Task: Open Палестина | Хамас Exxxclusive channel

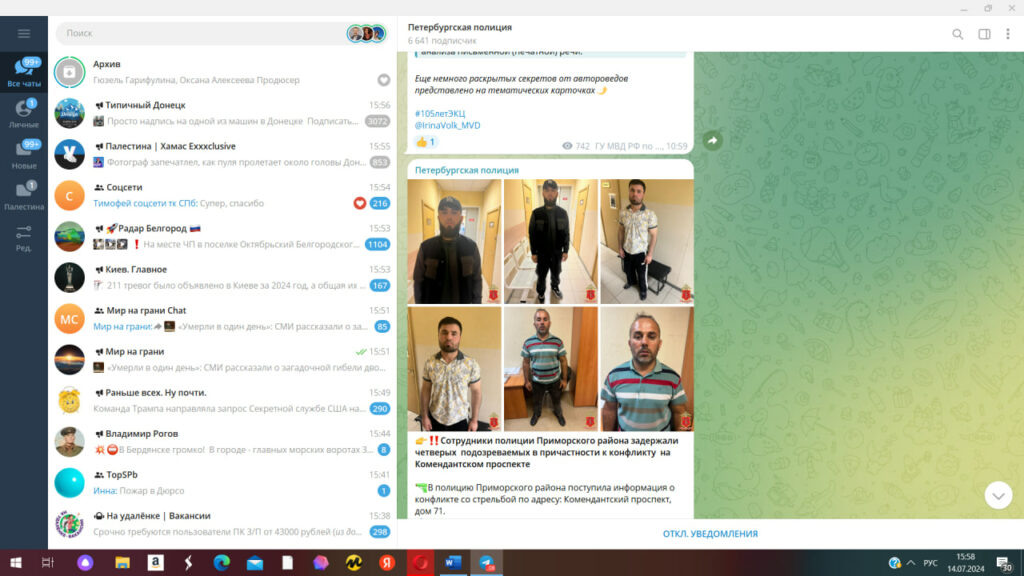Action: coord(222,154)
